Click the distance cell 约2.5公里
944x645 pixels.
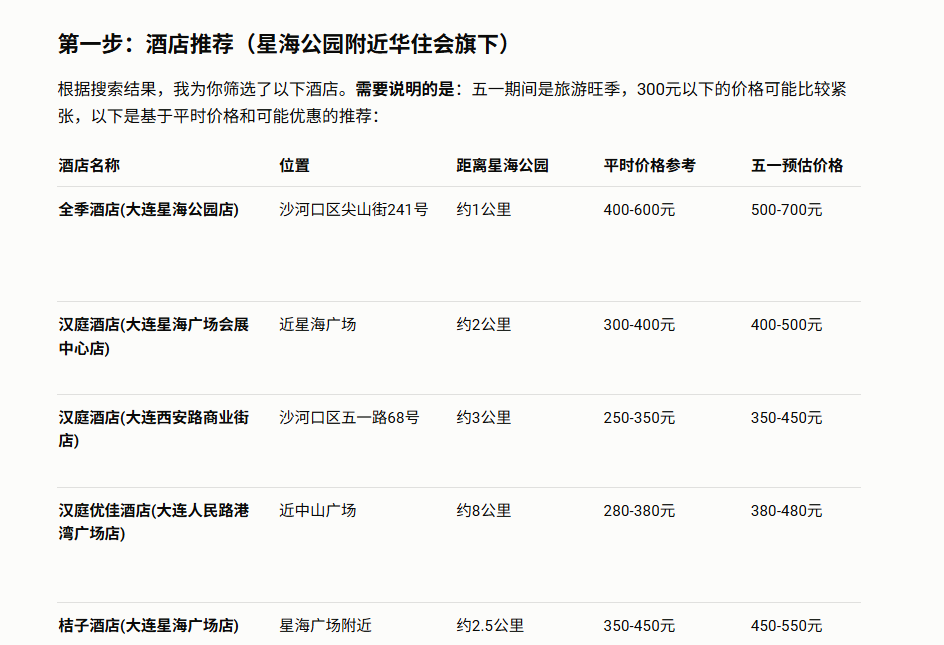(x=490, y=626)
